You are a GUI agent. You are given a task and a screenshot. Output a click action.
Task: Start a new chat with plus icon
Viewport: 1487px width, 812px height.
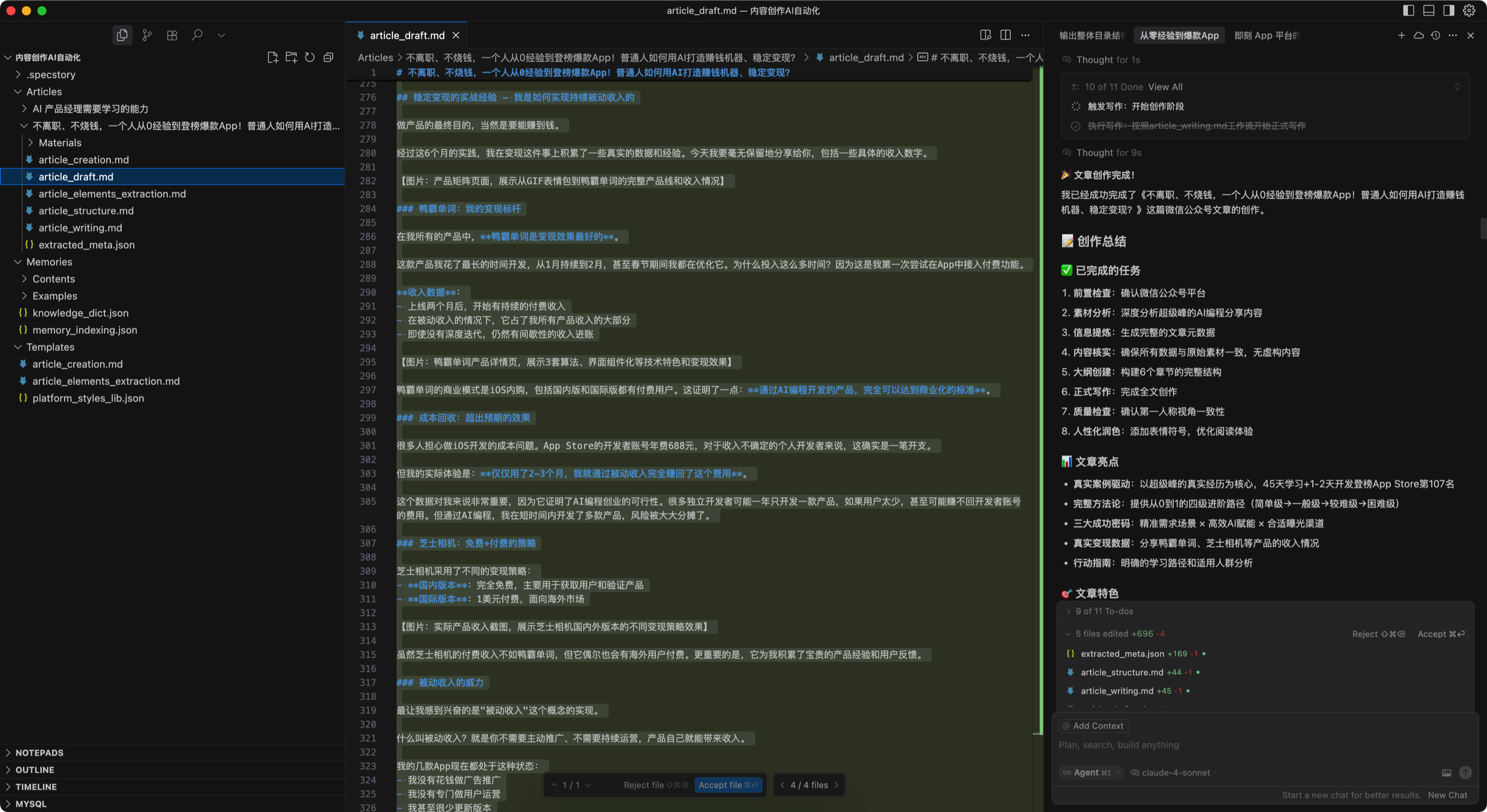pyautogui.click(x=1401, y=35)
